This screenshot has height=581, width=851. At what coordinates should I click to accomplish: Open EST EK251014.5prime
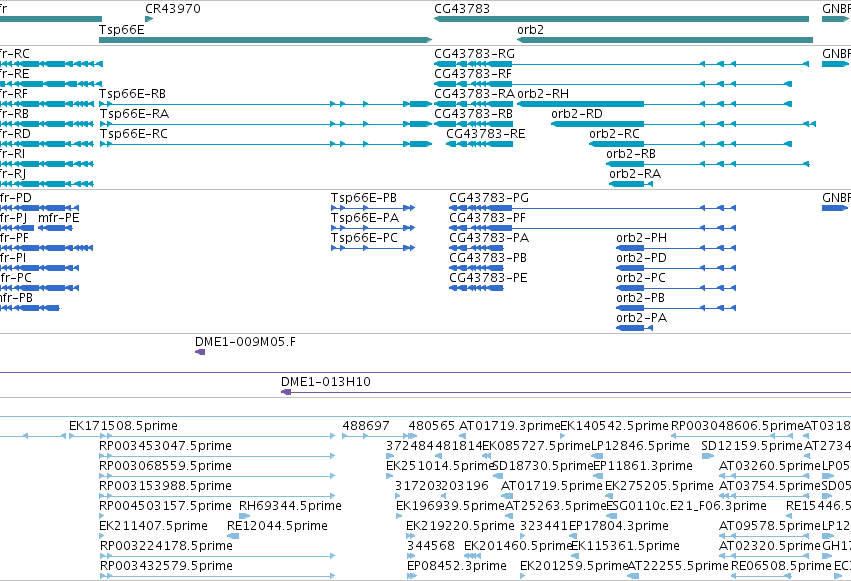pos(440,466)
